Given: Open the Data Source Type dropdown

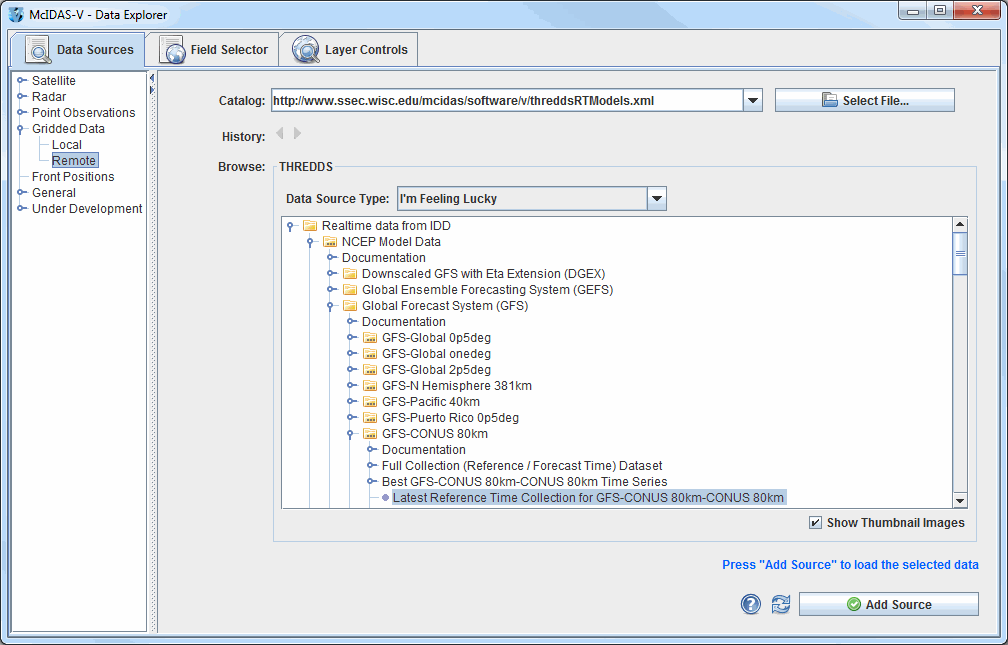Looking at the screenshot, I should [656, 199].
